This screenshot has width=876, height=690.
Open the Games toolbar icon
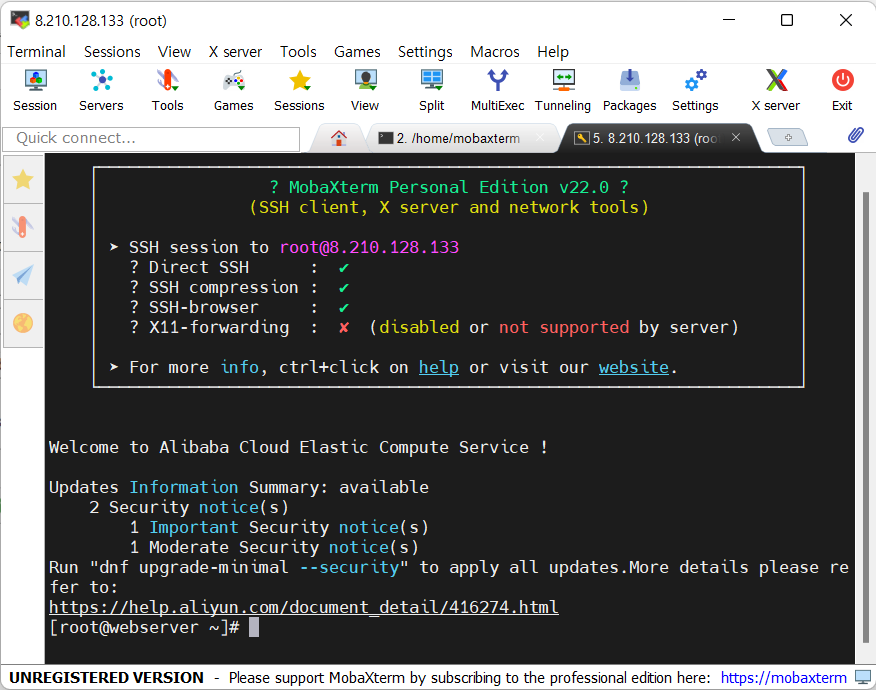[x=234, y=90]
